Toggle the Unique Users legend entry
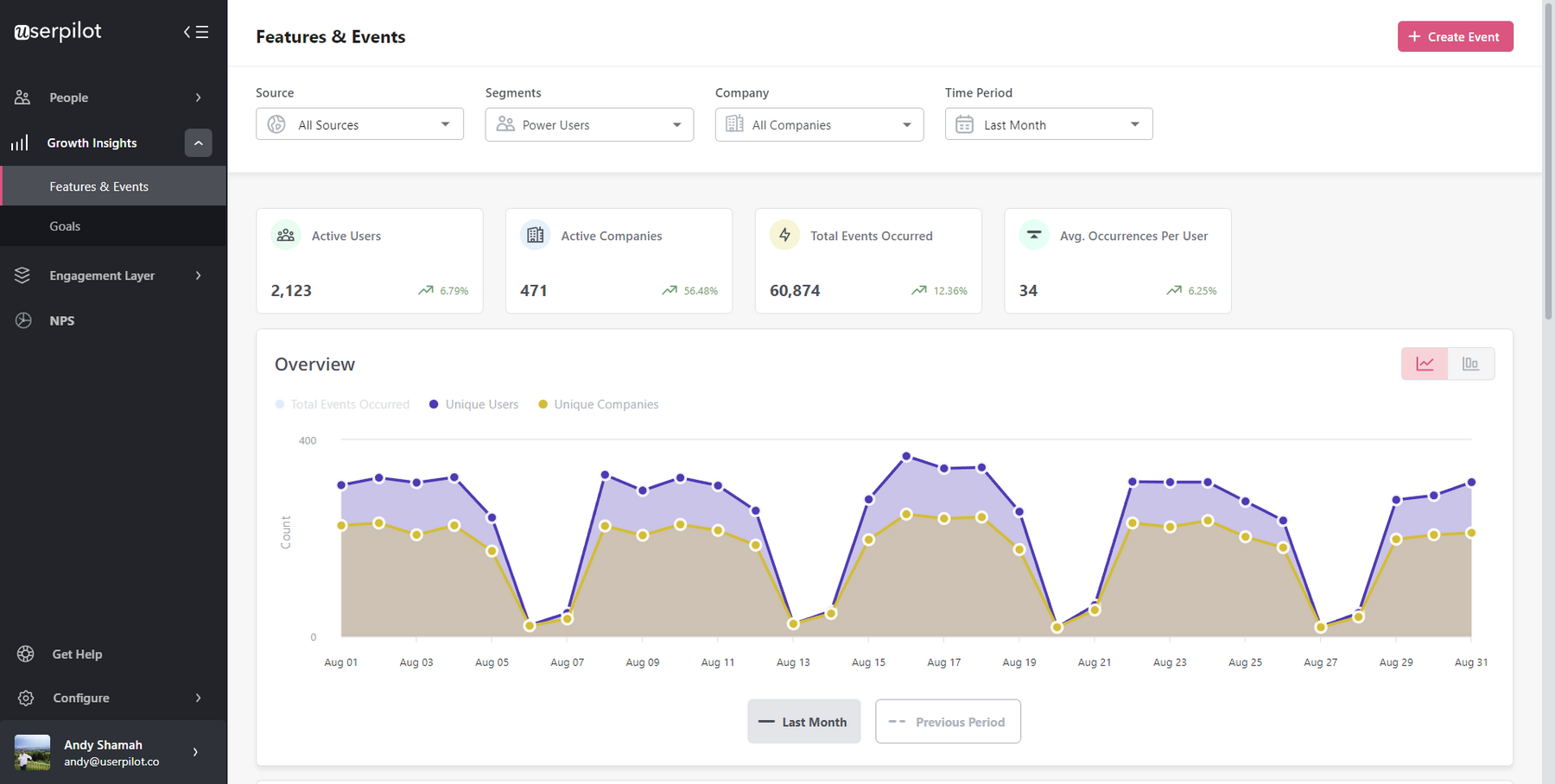Viewport: 1555px width, 784px height. pyautogui.click(x=473, y=403)
